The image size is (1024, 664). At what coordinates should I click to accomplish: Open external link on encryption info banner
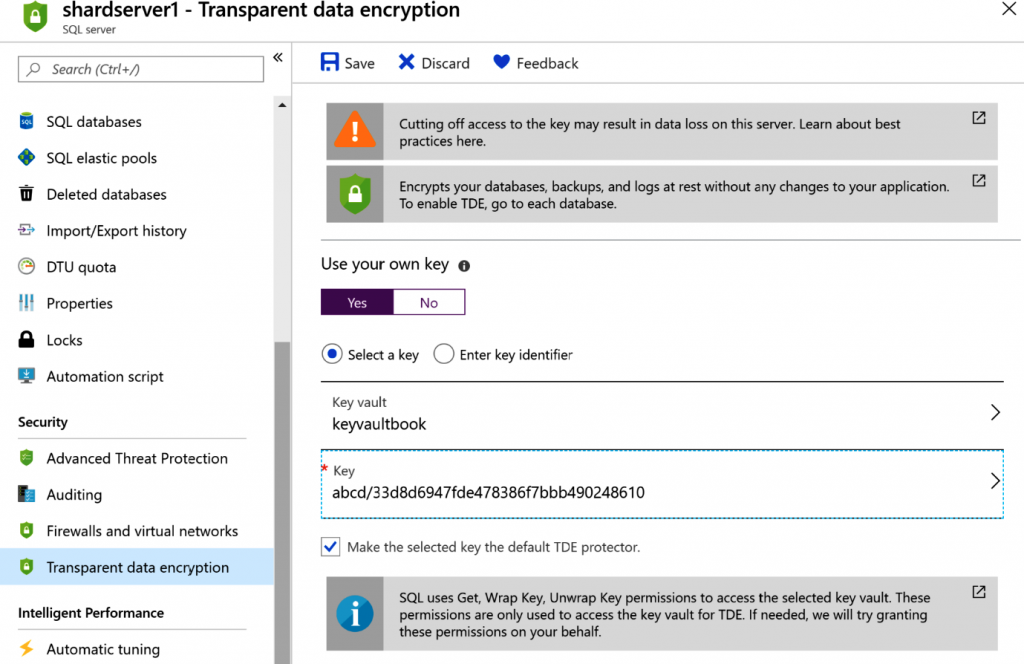[x=979, y=181]
